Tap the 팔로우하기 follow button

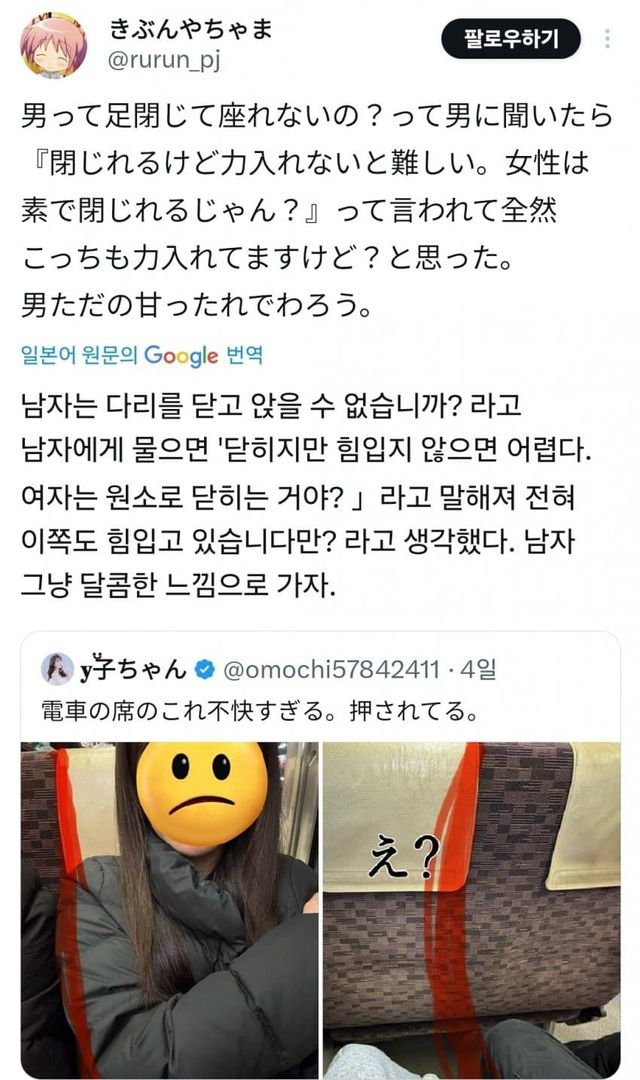510,39
